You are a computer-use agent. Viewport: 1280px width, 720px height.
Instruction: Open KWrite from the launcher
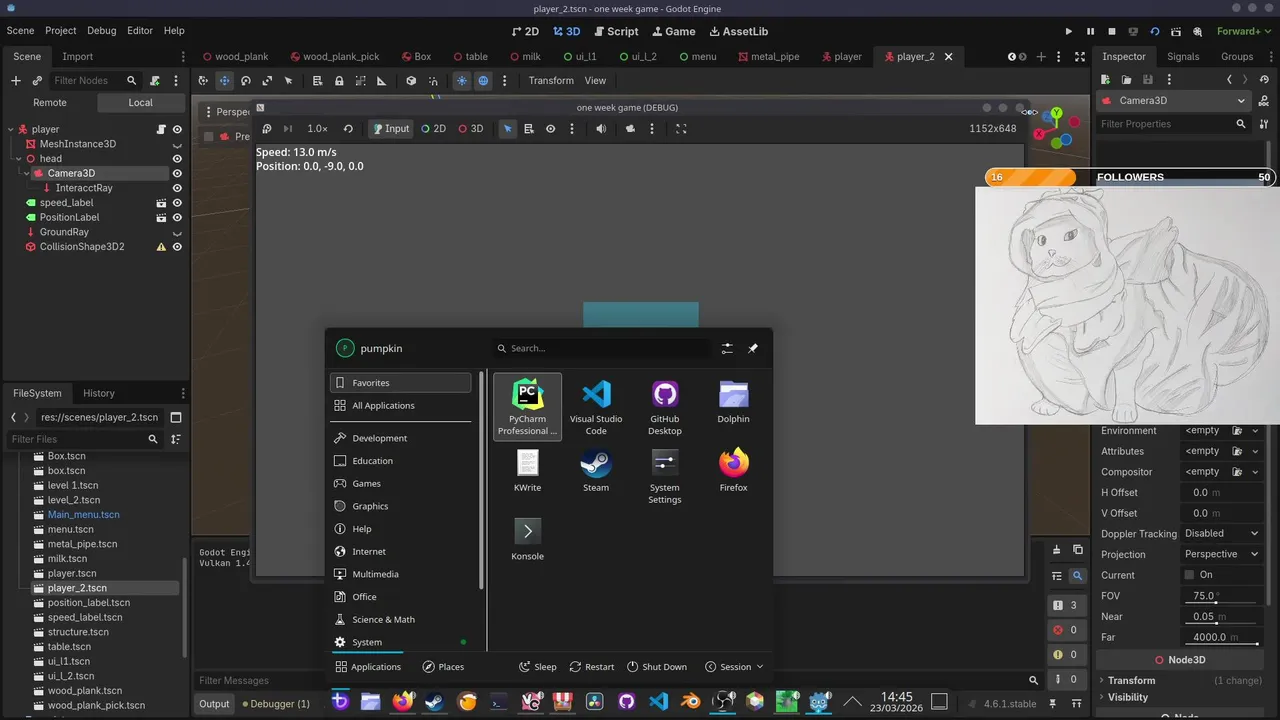(x=527, y=471)
